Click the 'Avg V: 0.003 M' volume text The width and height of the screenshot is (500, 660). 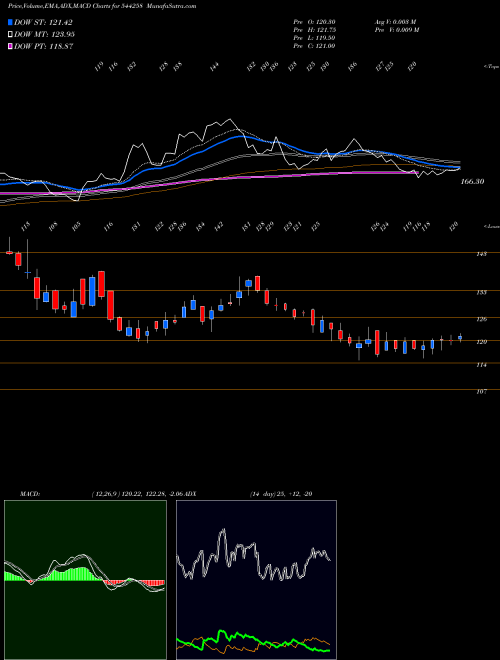(x=395, y=22)
